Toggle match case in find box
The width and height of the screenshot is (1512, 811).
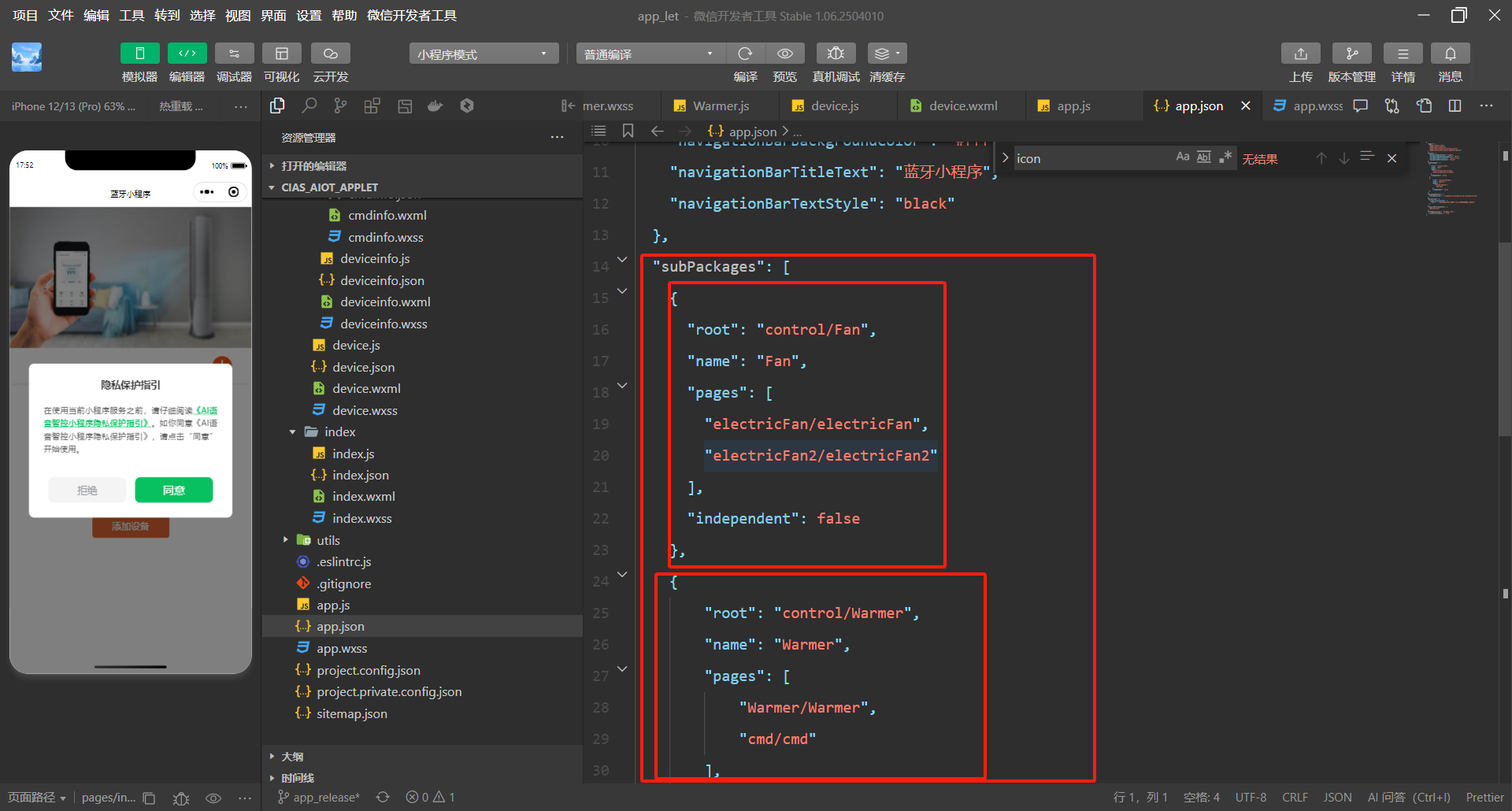pyautogui.click(x=1182, y=157)
